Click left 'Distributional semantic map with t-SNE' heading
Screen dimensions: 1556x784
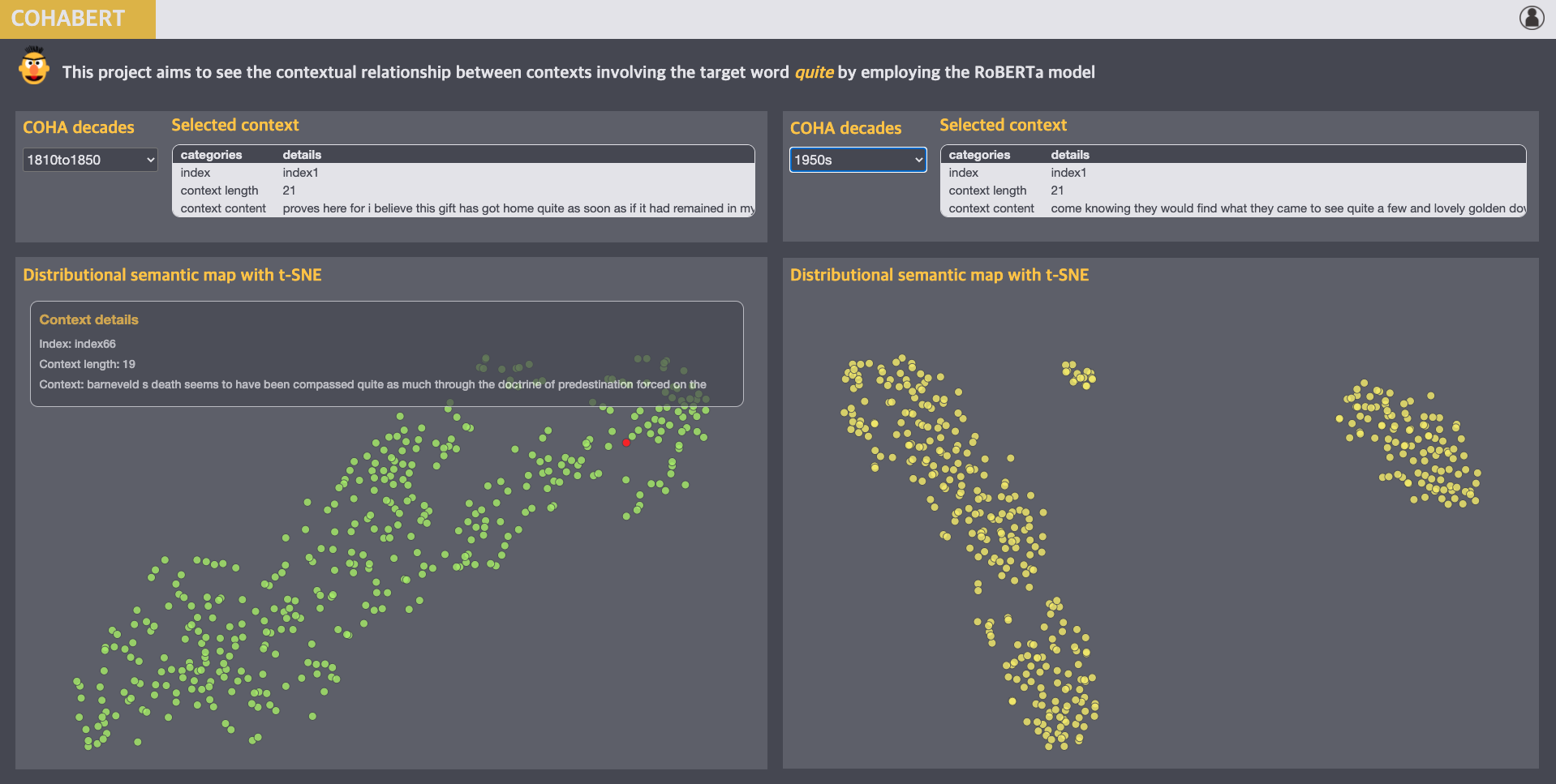[x=172, y=275]
